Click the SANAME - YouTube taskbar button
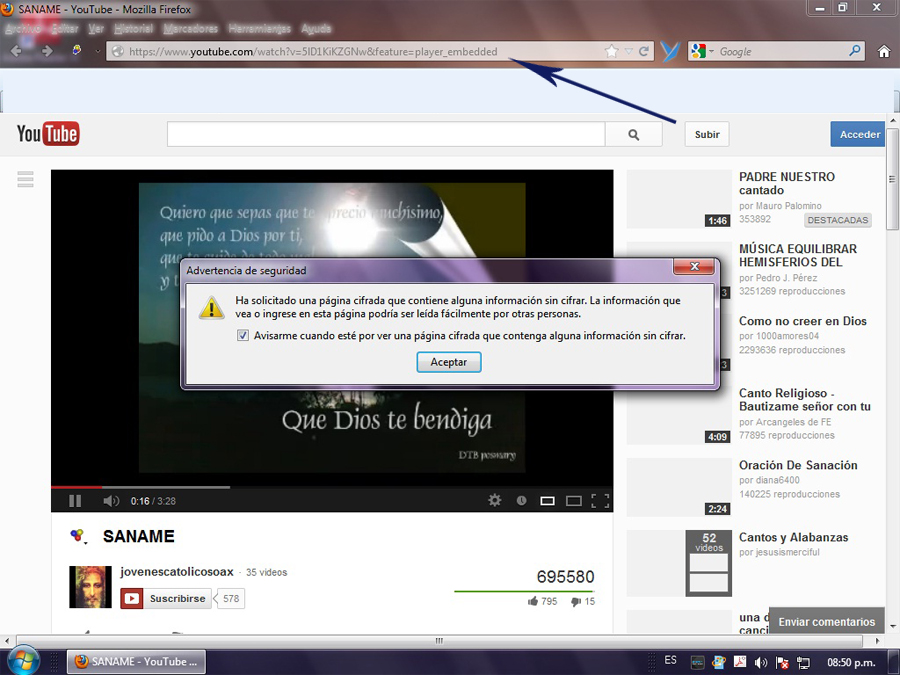 click(137, 662)
